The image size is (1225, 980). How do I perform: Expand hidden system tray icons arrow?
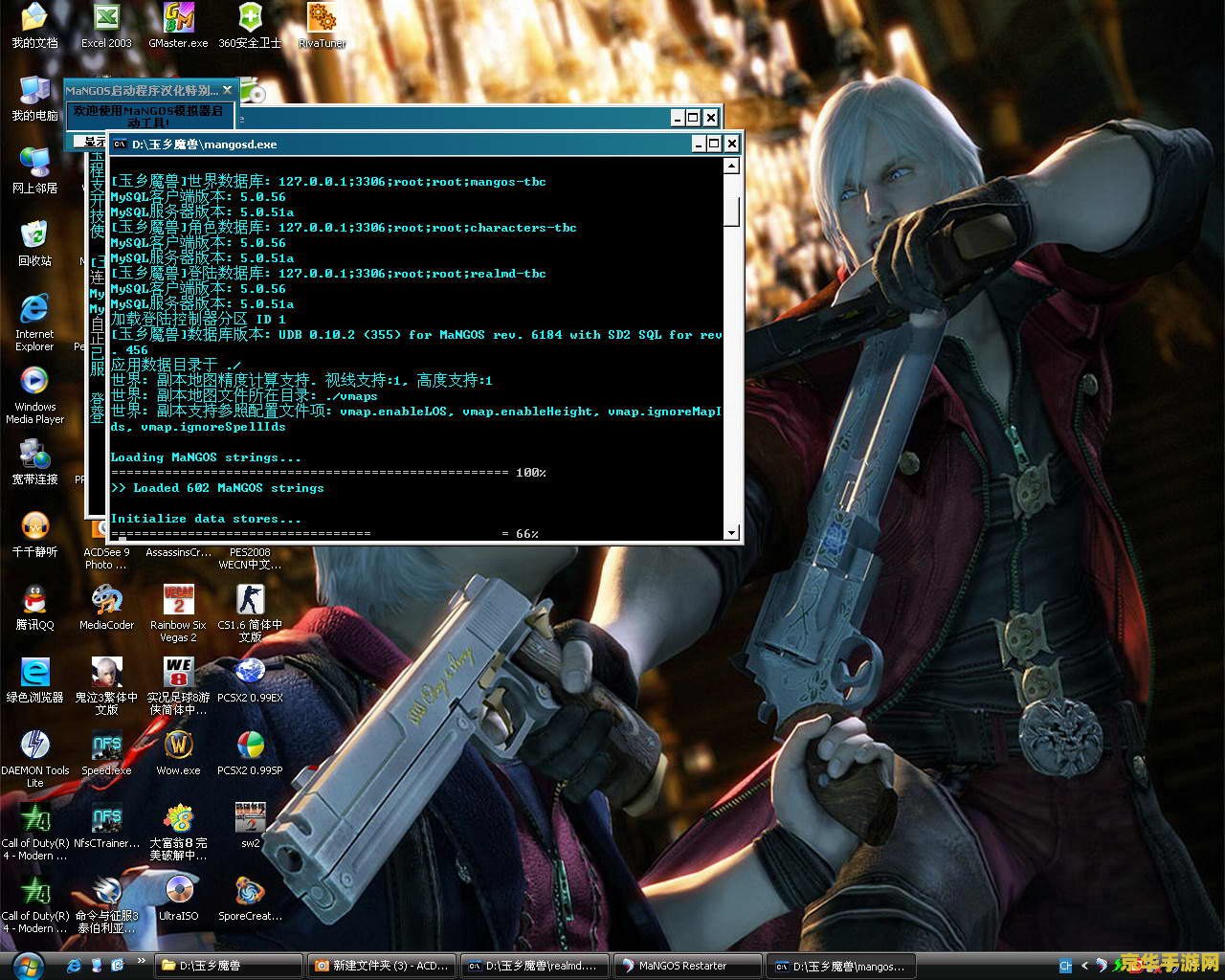coord(1084,966)
